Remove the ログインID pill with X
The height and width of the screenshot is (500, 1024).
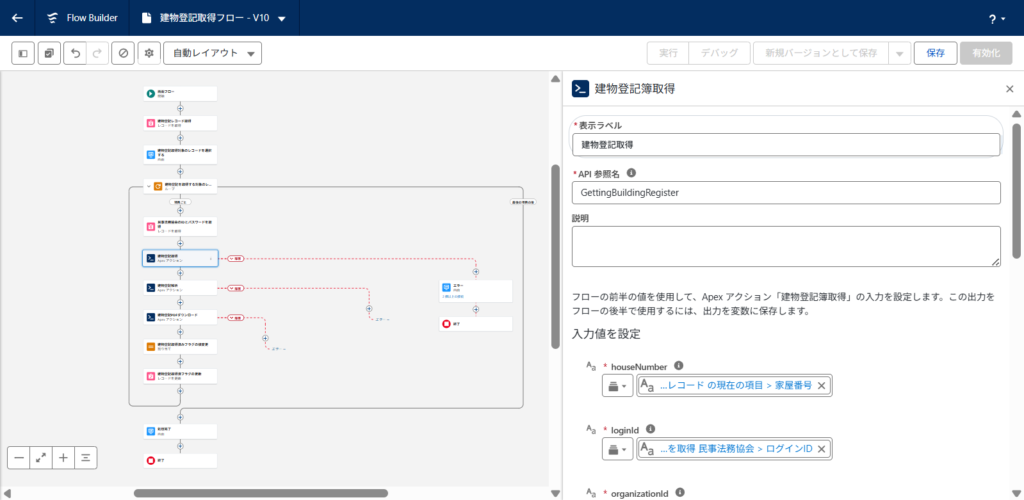click(822, 449)
